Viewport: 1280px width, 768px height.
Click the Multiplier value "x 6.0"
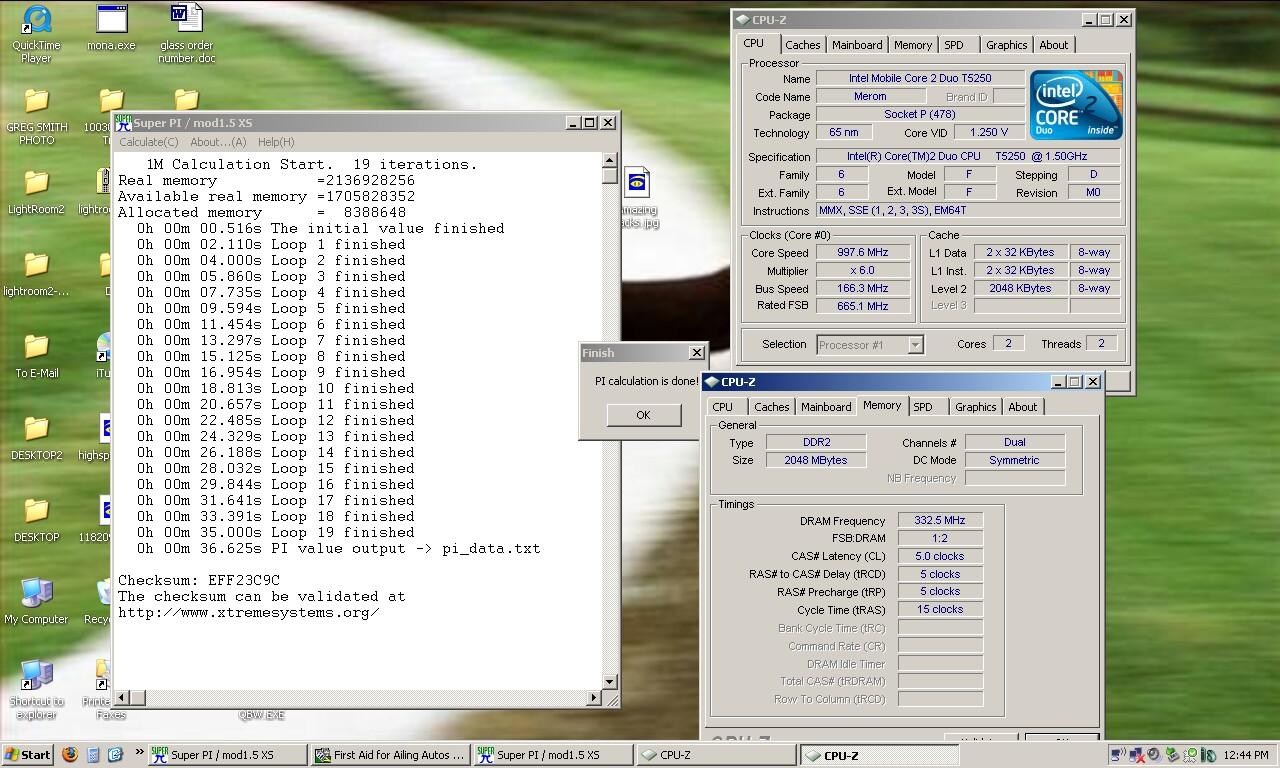pyautogui.click(x=862, y=271)
